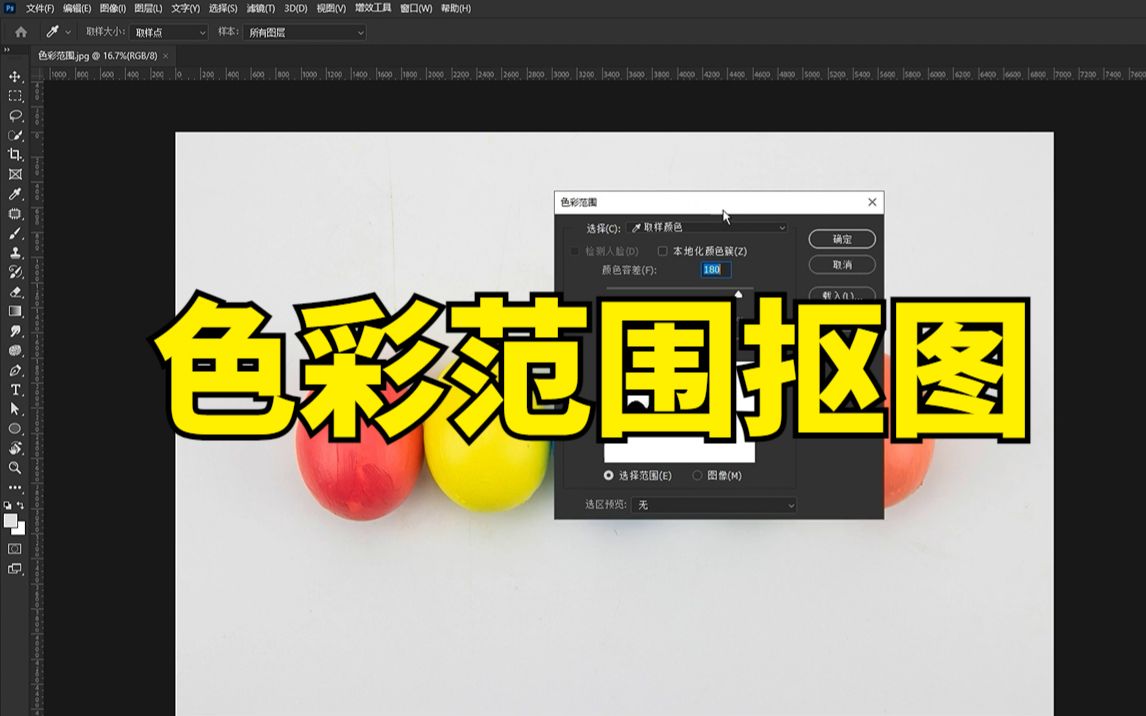Image resolution: width=1146 pixels, height=716 pixels.
Task: Select the Frame tool
Action: click(15, 175)
